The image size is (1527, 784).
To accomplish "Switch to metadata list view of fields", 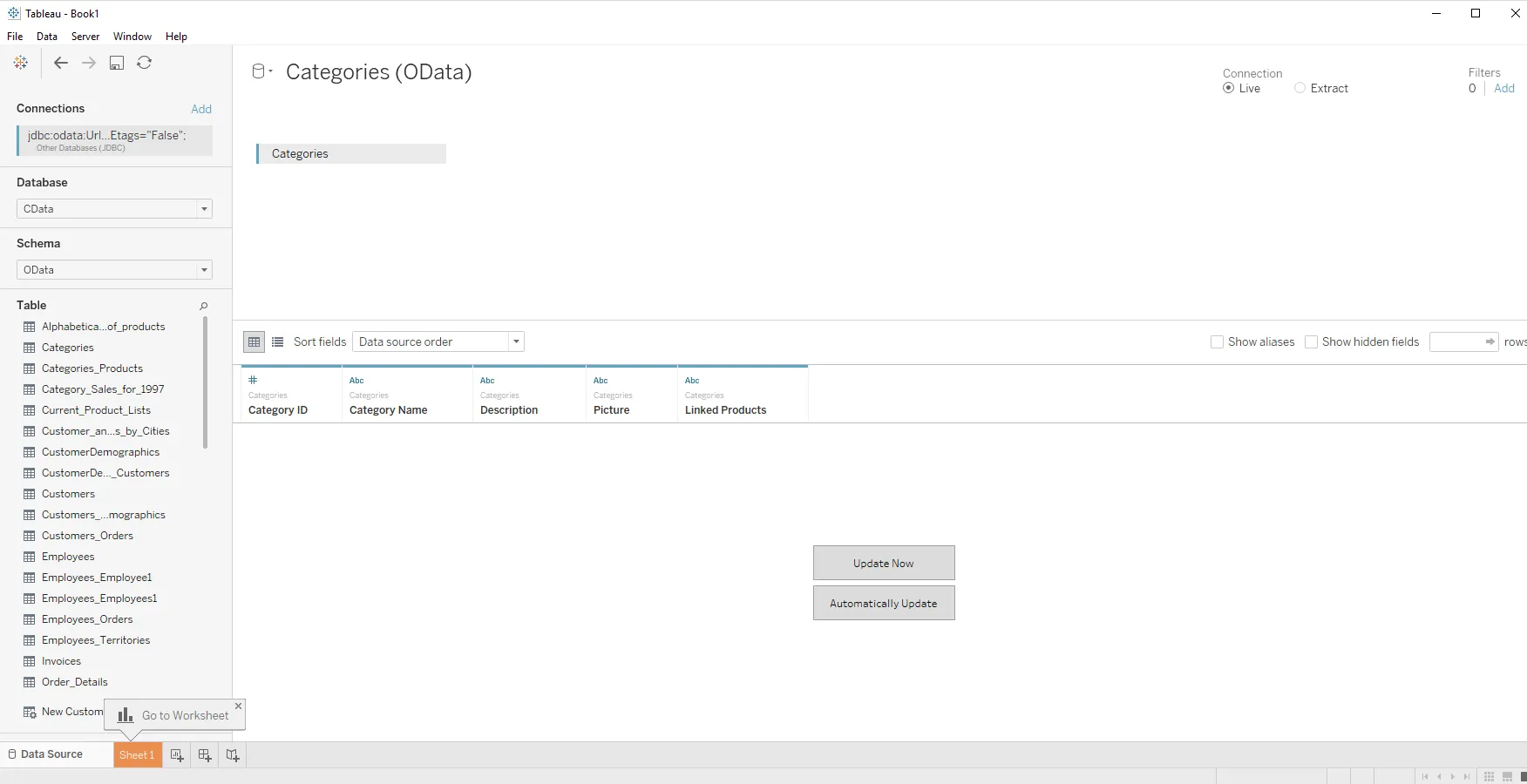I will 277,341.
